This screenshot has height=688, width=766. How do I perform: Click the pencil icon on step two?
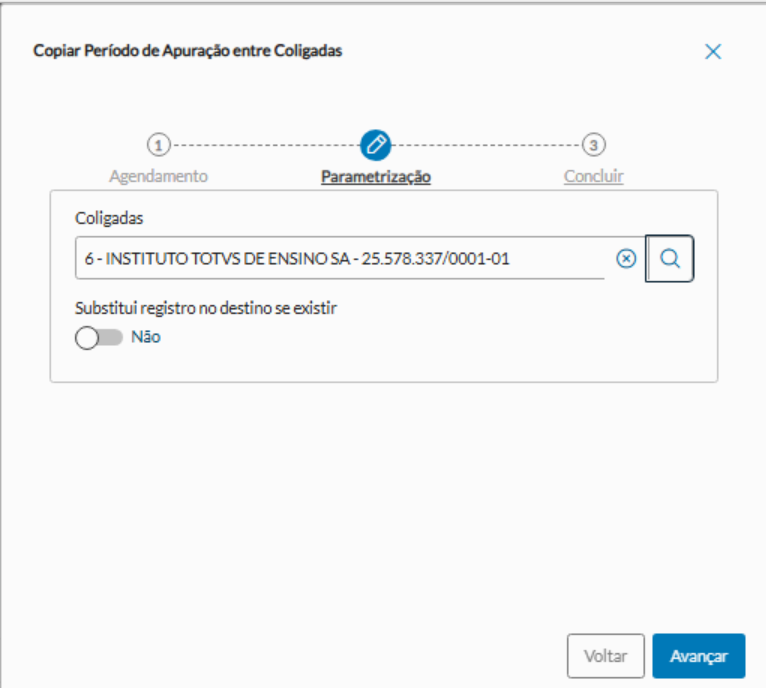point(376,145)
